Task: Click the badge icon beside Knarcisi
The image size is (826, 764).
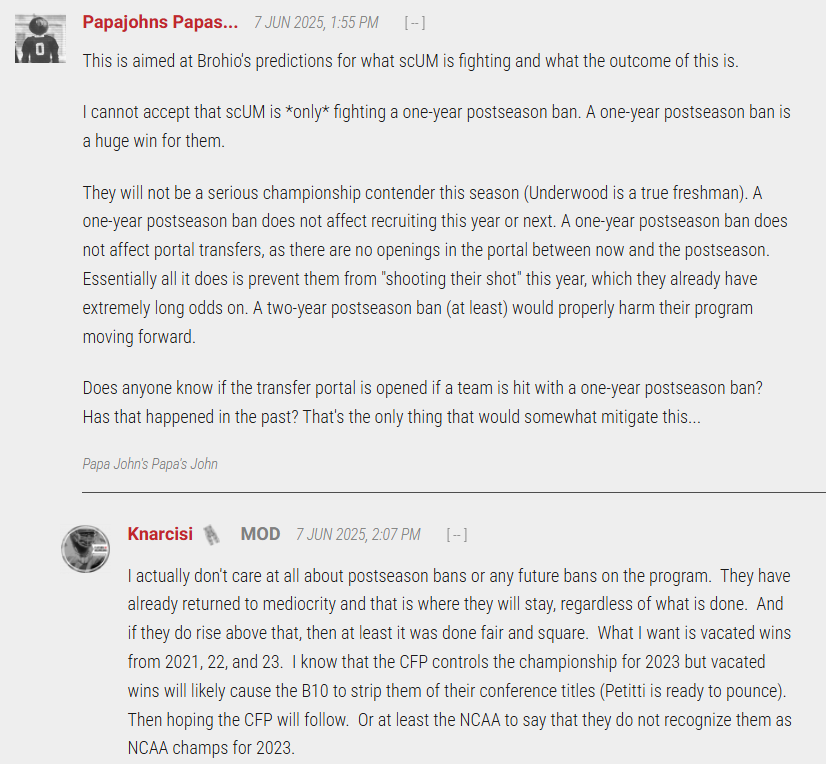Action: coord(212,535)
